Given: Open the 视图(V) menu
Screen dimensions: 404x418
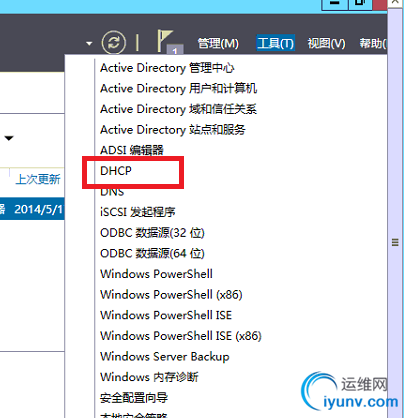Looking at the screenshot, I should (326, 43).
